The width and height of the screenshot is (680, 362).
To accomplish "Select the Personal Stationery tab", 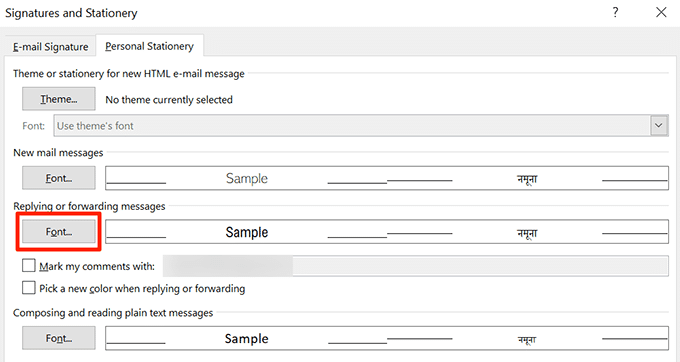I will [149, 46].
